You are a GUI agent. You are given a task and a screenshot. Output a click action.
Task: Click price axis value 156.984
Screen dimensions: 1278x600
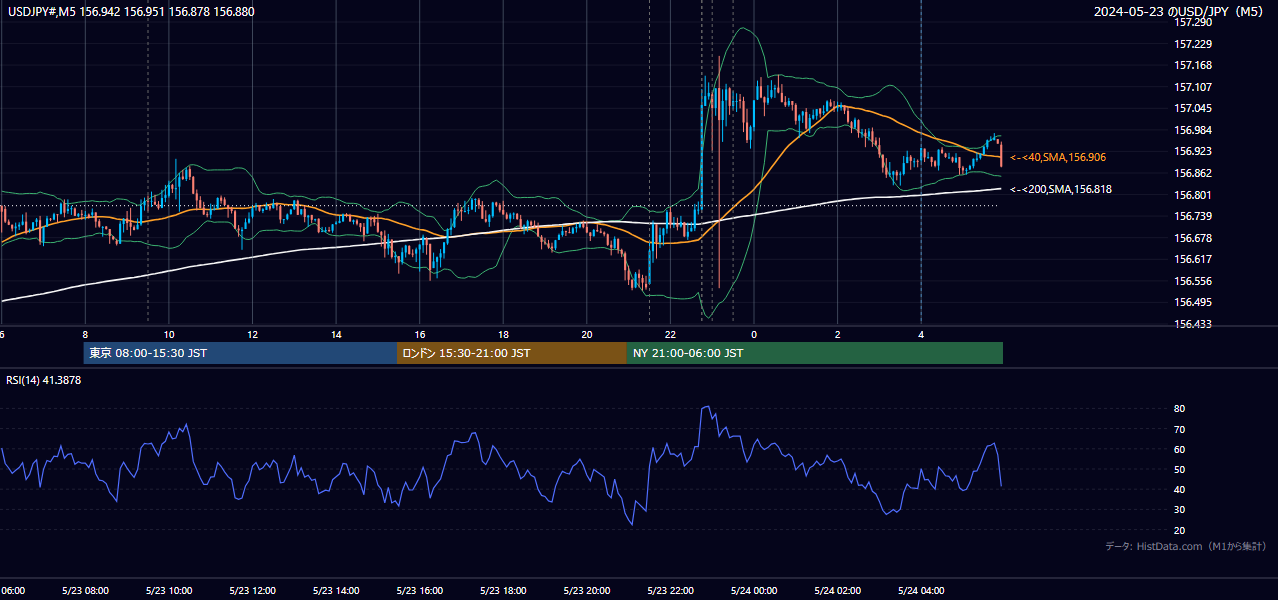(1192, 130)
